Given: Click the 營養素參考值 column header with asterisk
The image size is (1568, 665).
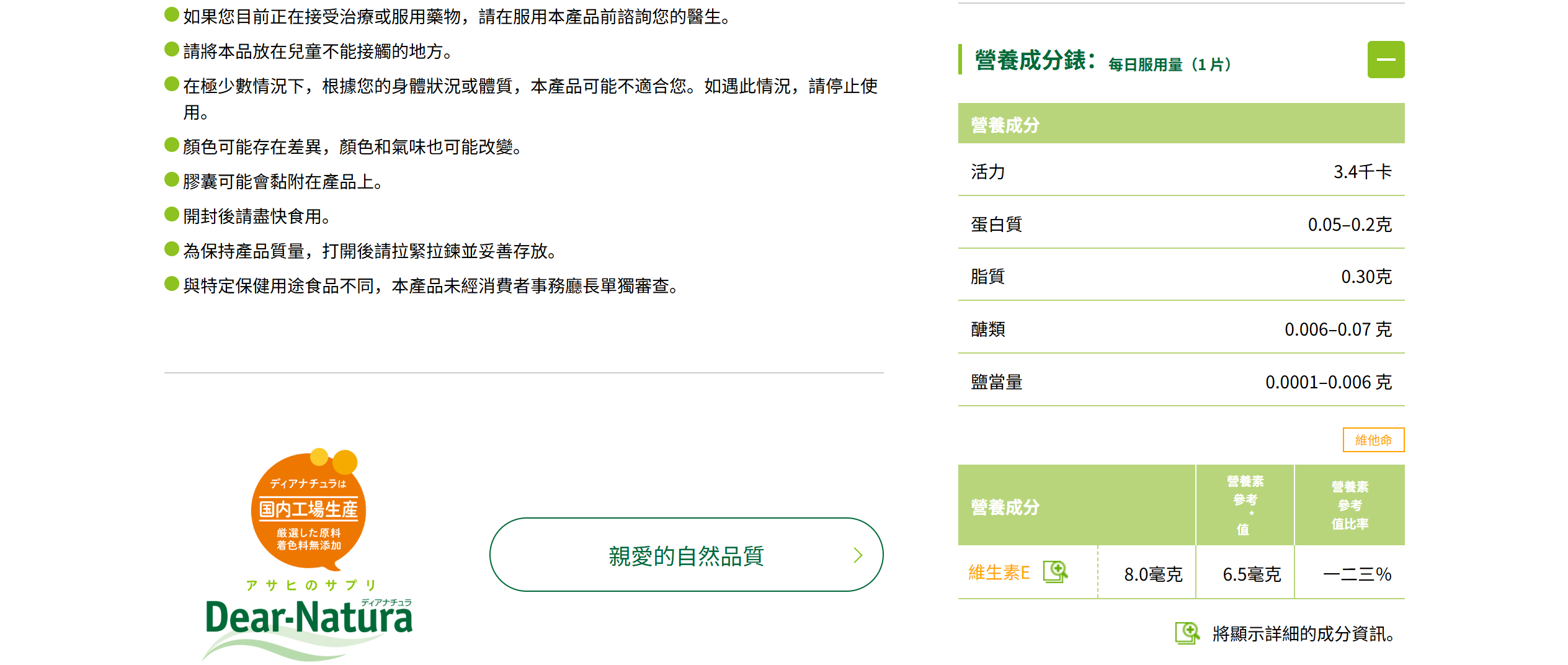Looking at the screenshot, I should 1244,505.
